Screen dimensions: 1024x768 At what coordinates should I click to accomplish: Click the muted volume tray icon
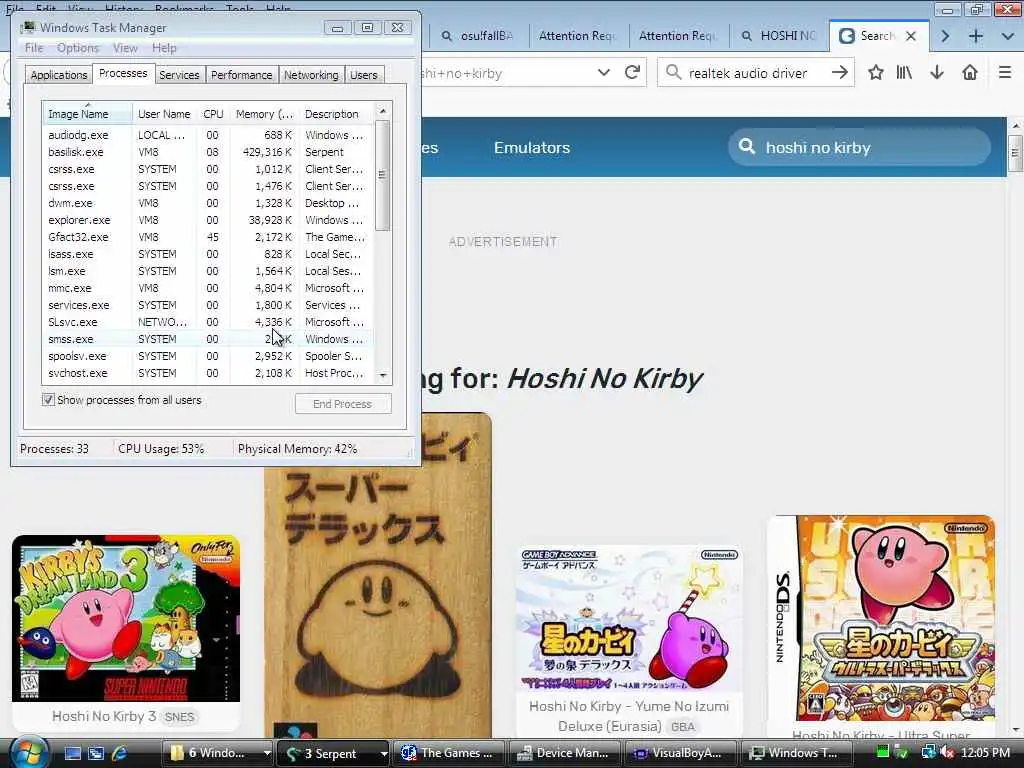[x=948, y=752]
